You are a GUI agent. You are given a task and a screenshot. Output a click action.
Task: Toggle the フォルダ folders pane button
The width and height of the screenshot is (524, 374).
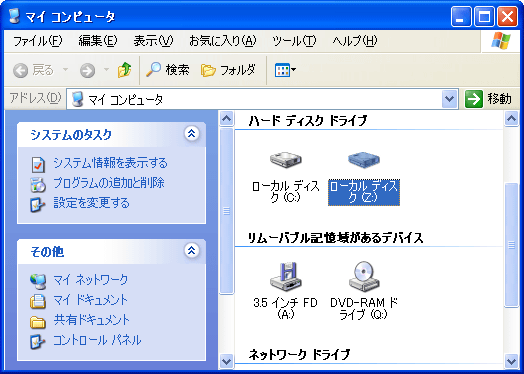228,70
